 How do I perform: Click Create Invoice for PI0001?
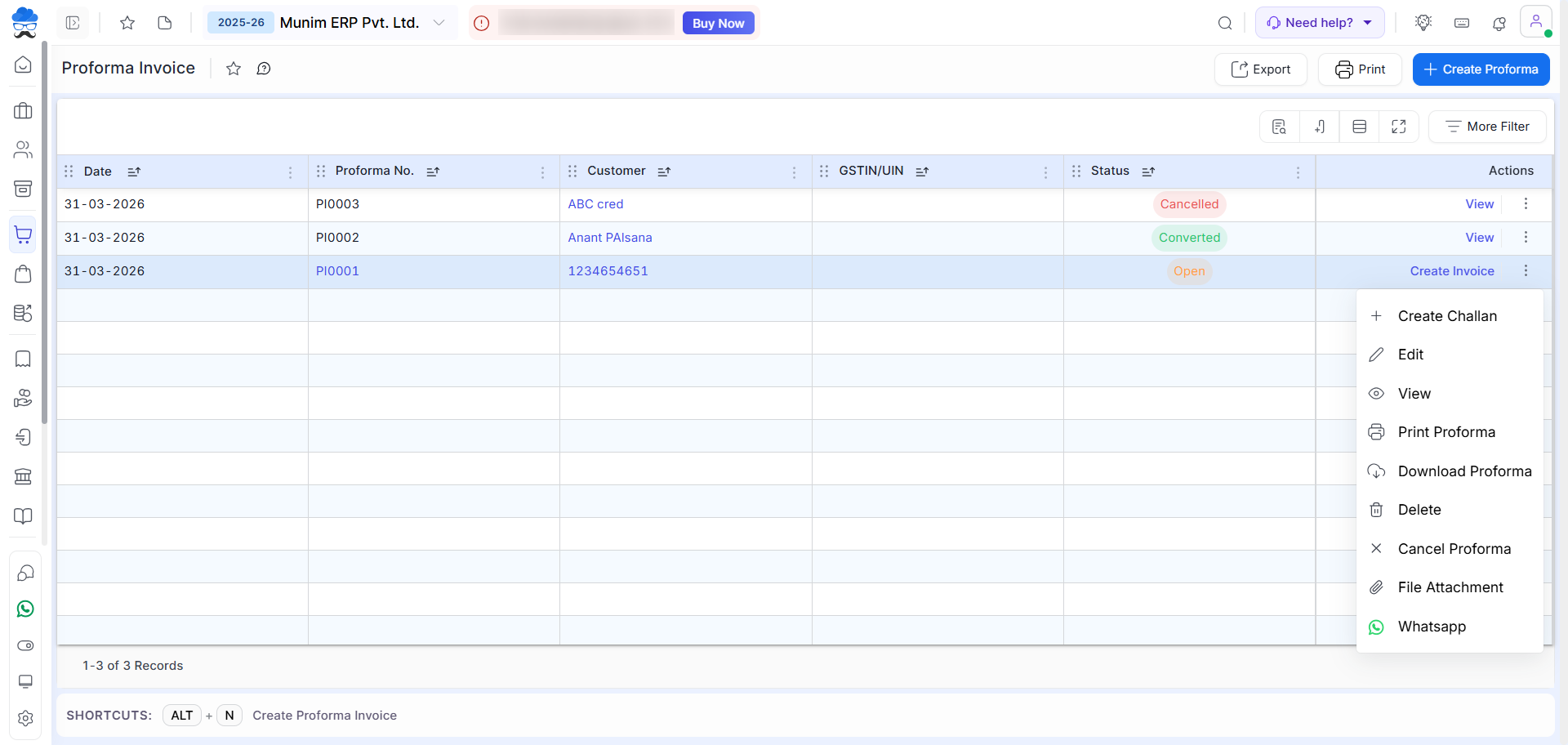pos(1451,271)
